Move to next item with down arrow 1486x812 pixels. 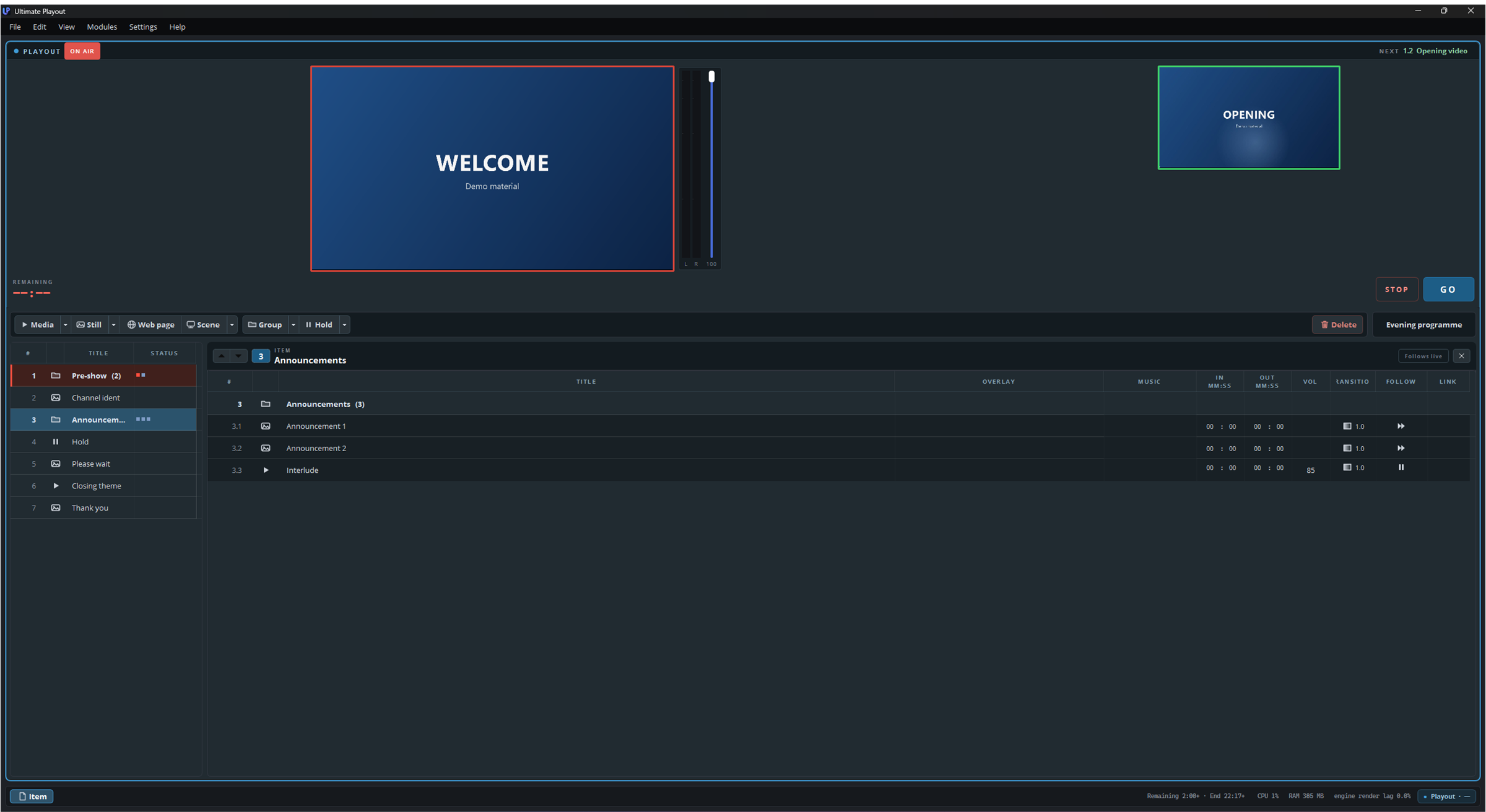click(238, 356)
